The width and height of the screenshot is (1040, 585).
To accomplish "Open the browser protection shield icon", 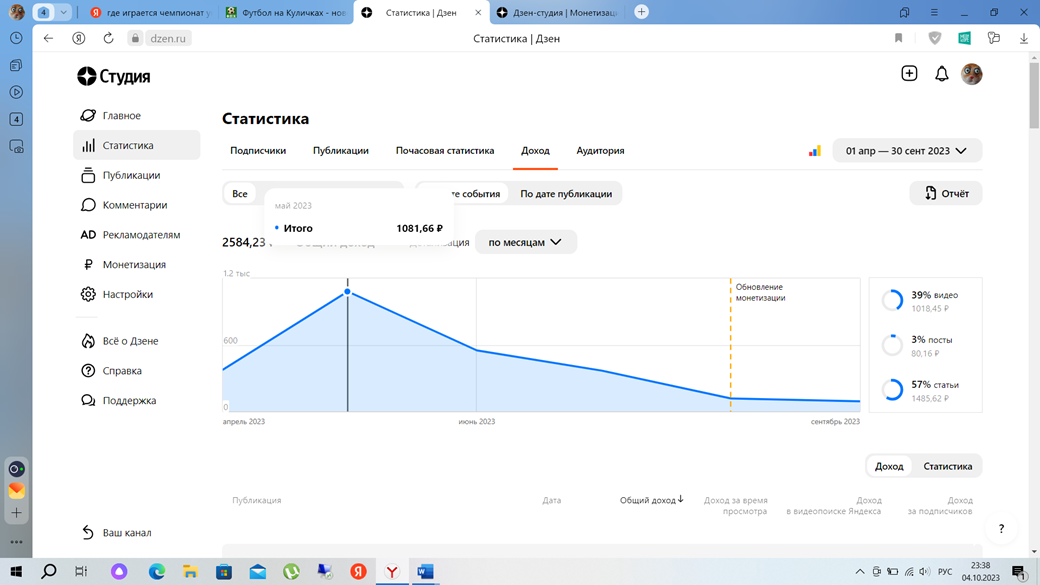I will 935,38.
